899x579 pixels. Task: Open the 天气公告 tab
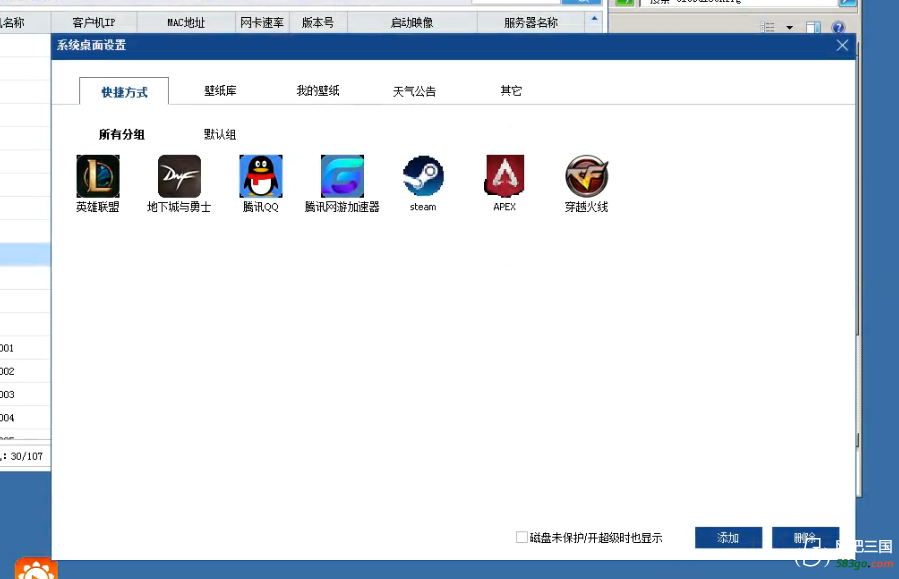click(x=414, y=91)
